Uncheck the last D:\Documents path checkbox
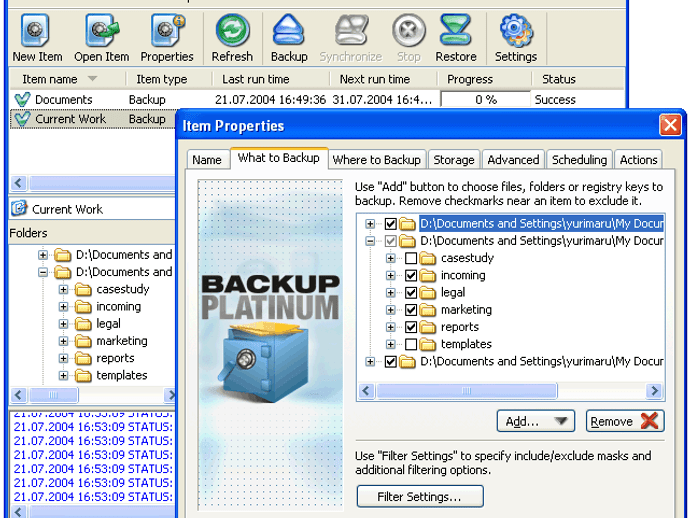Viewport: 690px width, 518px height. point(390,361)
